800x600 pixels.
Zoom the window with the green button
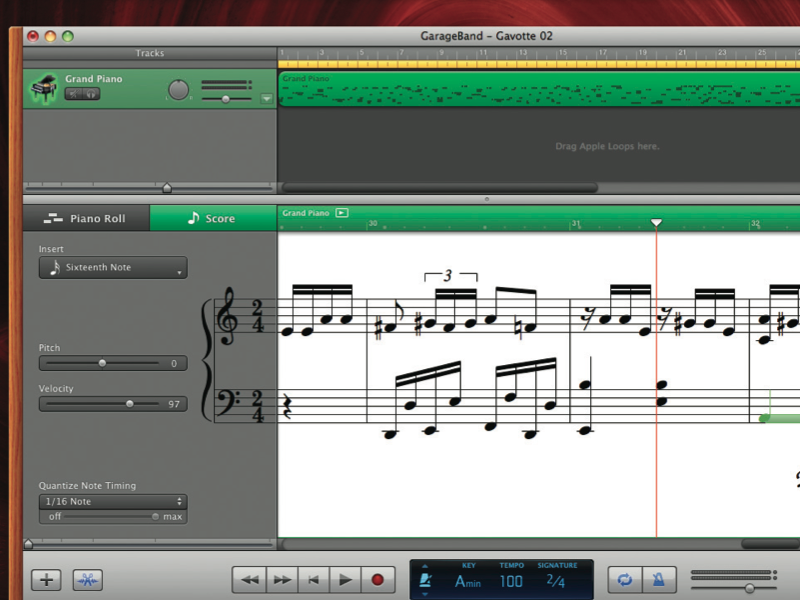point(67,36)
